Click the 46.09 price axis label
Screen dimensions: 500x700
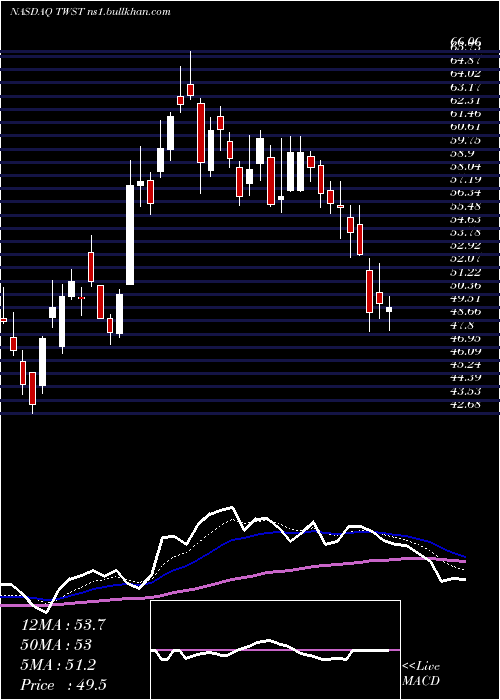[466, 352]
